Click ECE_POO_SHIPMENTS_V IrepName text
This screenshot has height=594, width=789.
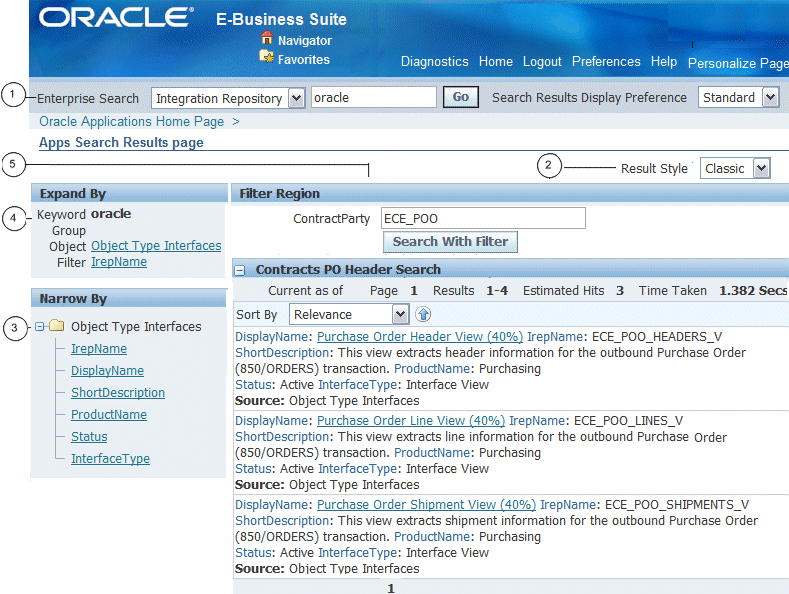(677, 505)
